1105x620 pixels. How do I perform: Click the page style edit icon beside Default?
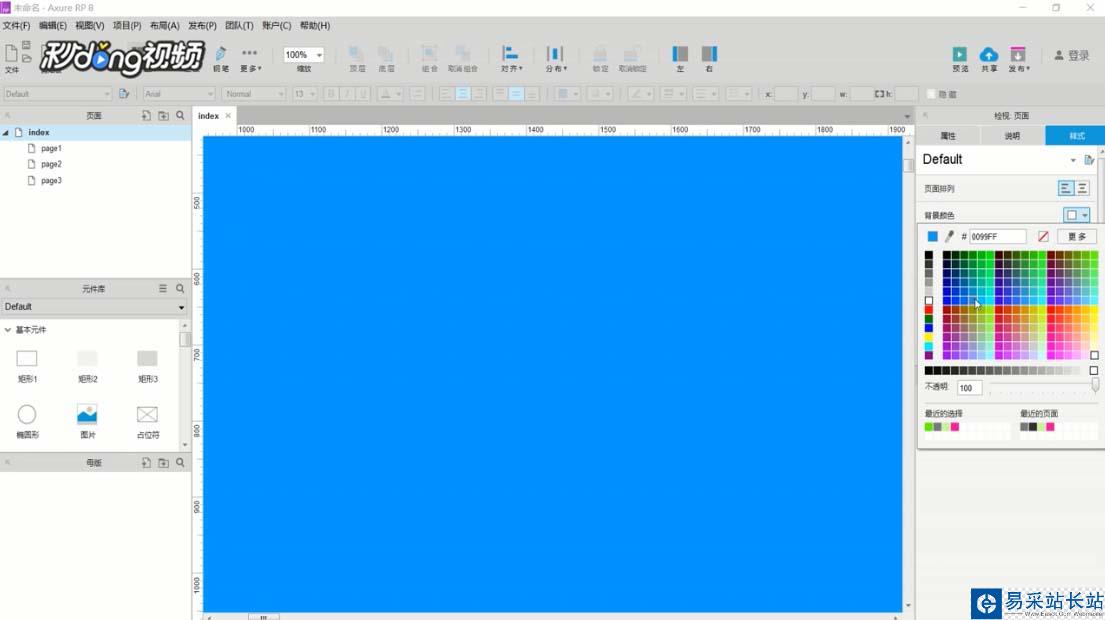[x=1089, y=160]
